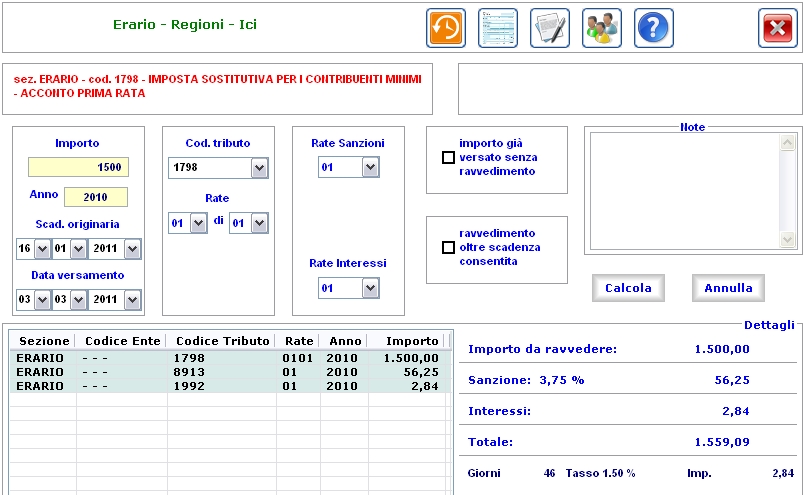The width and height of the screenshot is (805, 495).
Task: Click the 'Tasso 1.50 %' text
Action: tap(600, 473)
